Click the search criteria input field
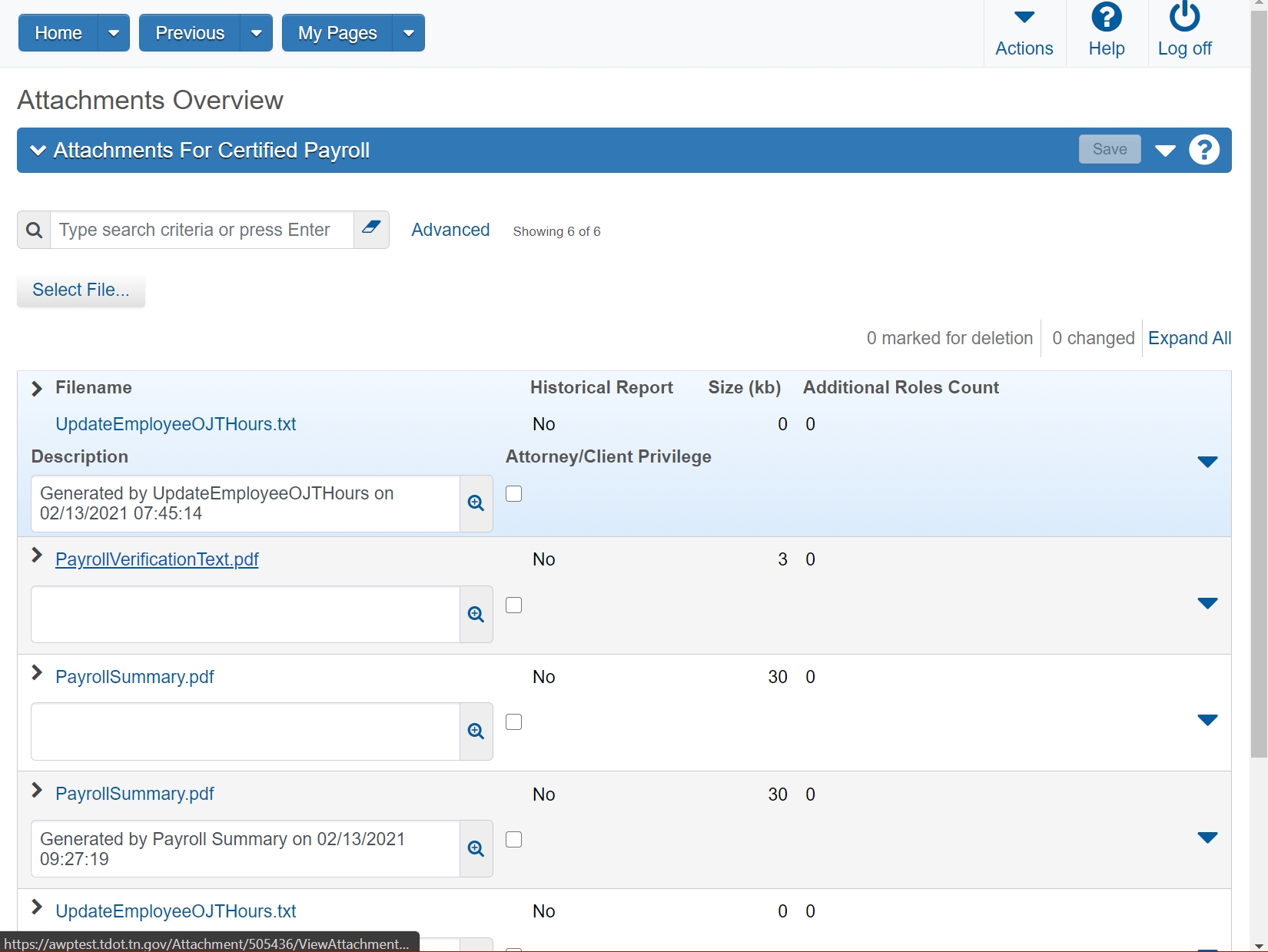 pos(202,230)
